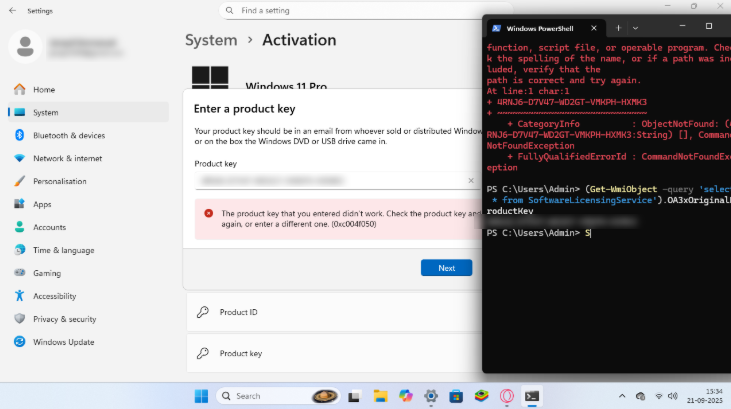
Task: Open clock and date in taskbar
Action: [x=704, y=396]
